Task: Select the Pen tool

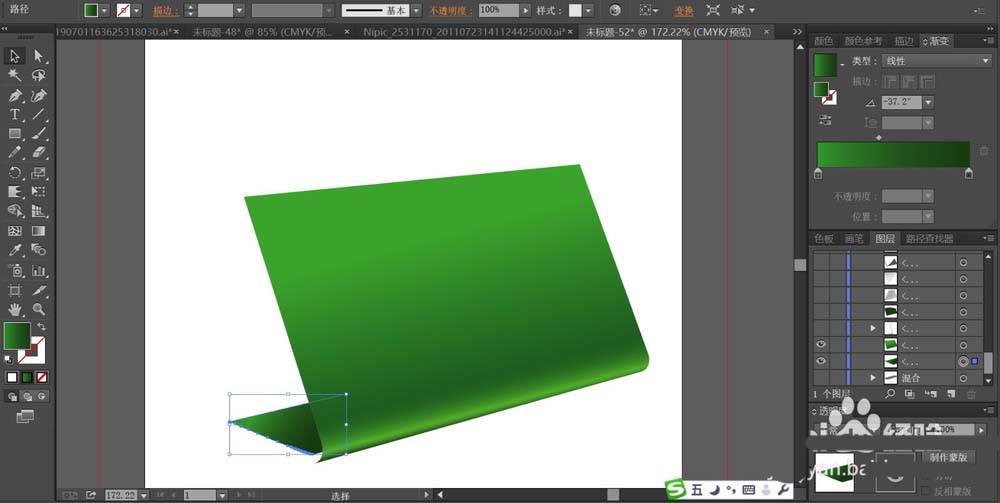Action: point(15,96)
